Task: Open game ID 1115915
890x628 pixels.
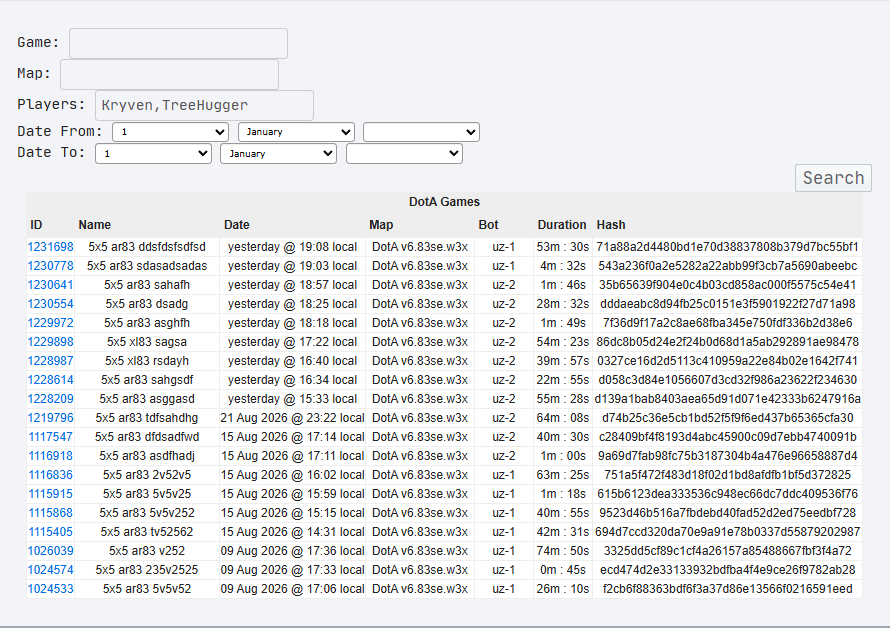Action: click(51, 494)
